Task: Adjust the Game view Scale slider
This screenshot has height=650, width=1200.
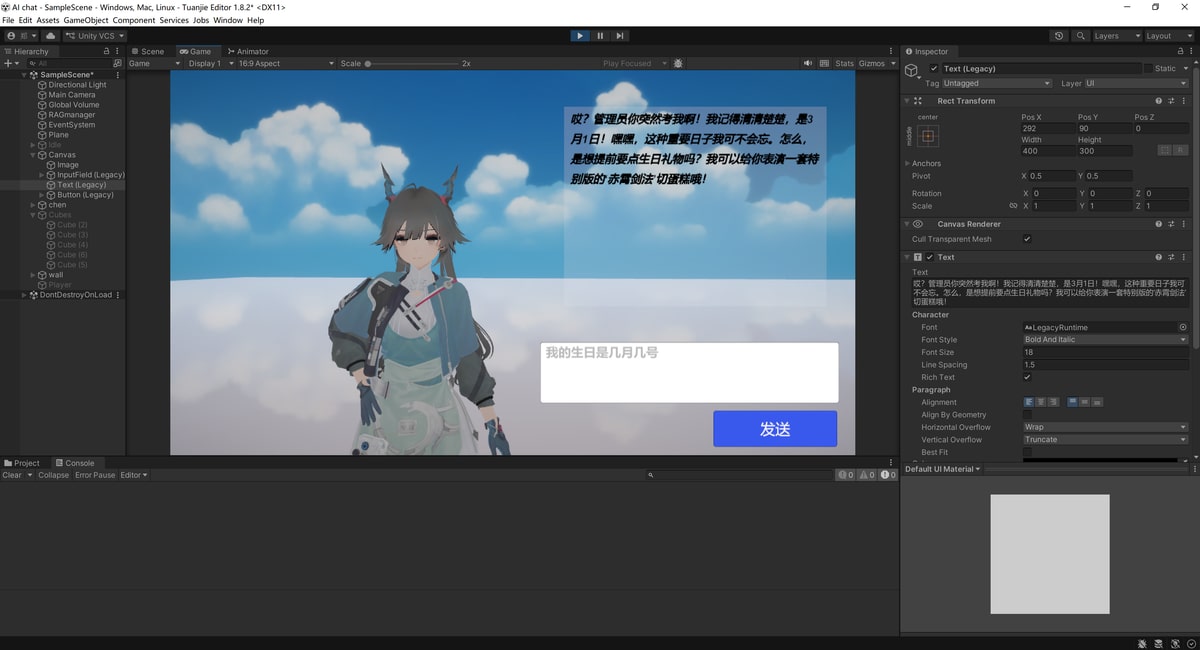Action: [x=413, y=63]
